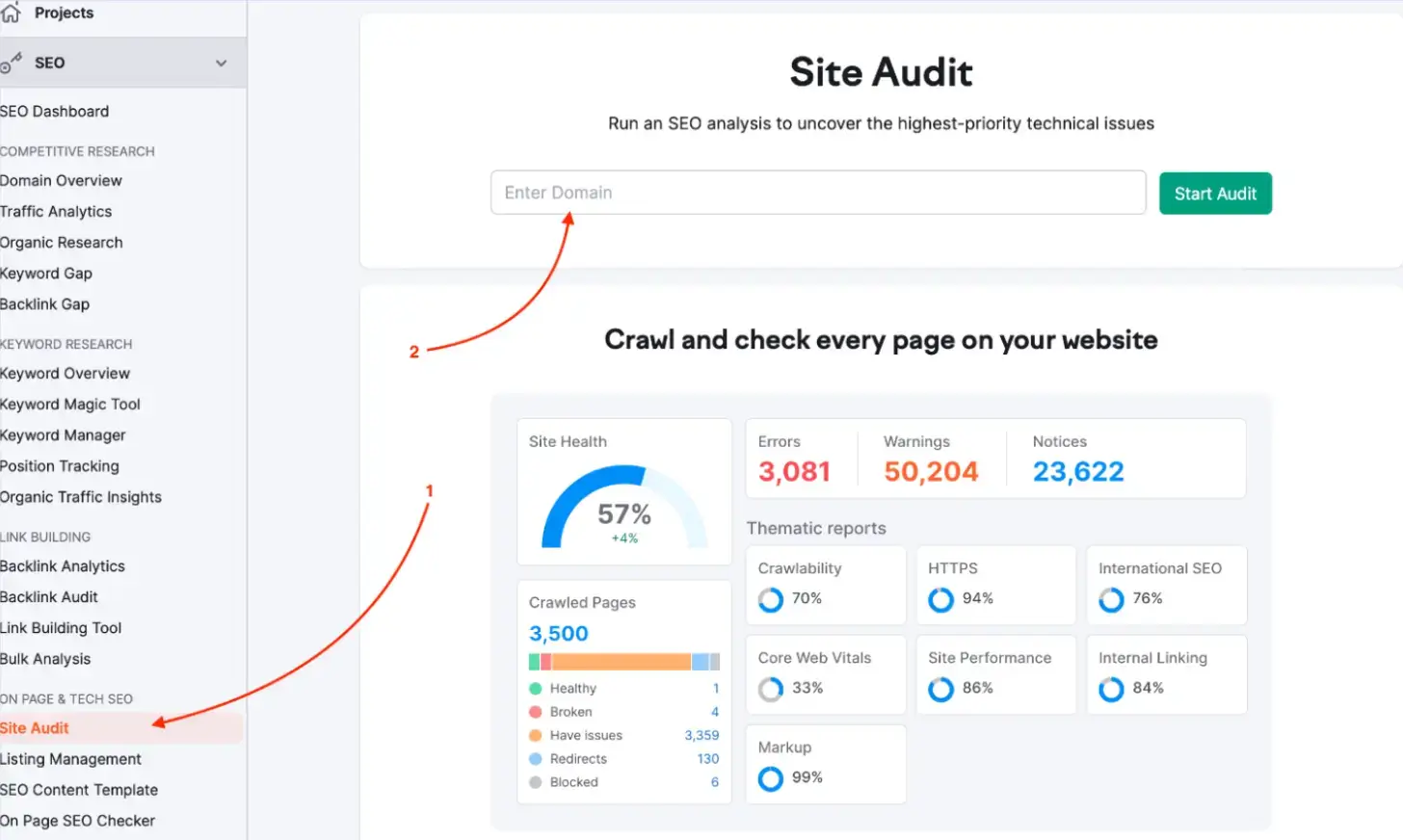Click the SEO key icon in sidebar

point(13,62)
